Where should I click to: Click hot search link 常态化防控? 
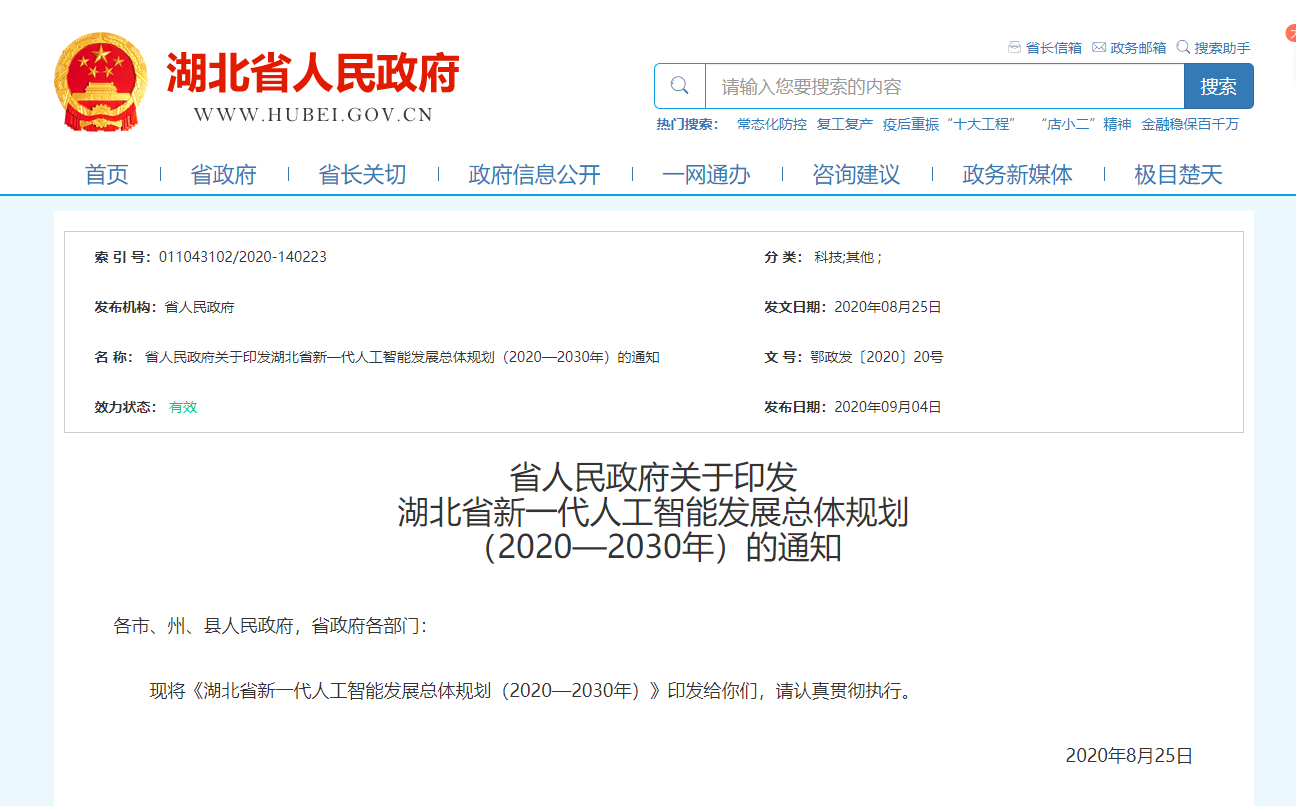pos(771,125)
